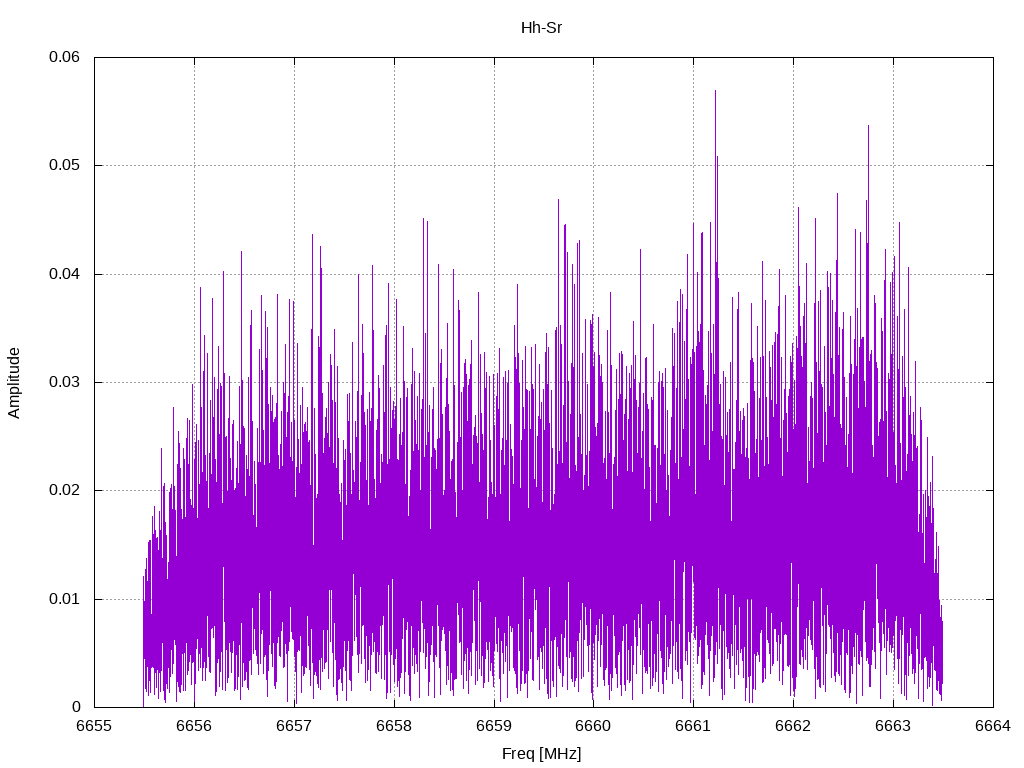Click the 'Amplitude' y-axis label

pos(14,383)
